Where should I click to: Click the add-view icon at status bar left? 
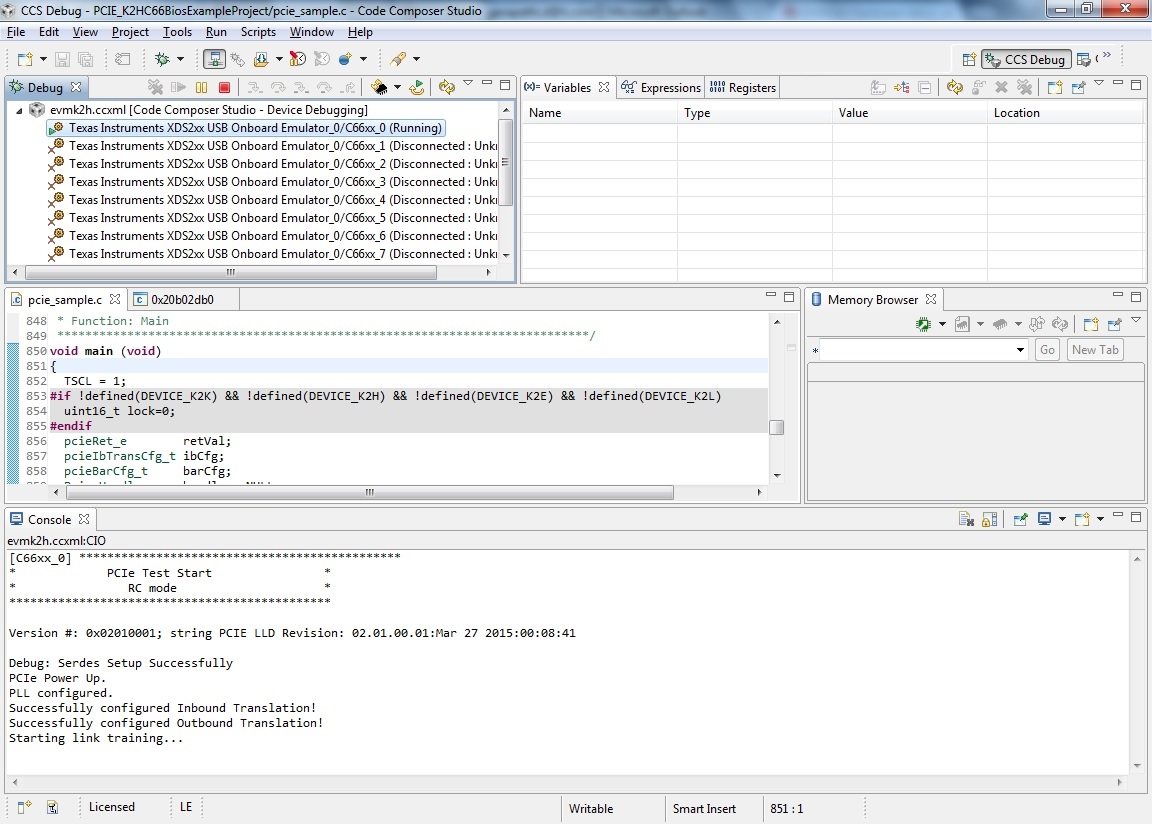pyautogui.click(x=24, y=807)
